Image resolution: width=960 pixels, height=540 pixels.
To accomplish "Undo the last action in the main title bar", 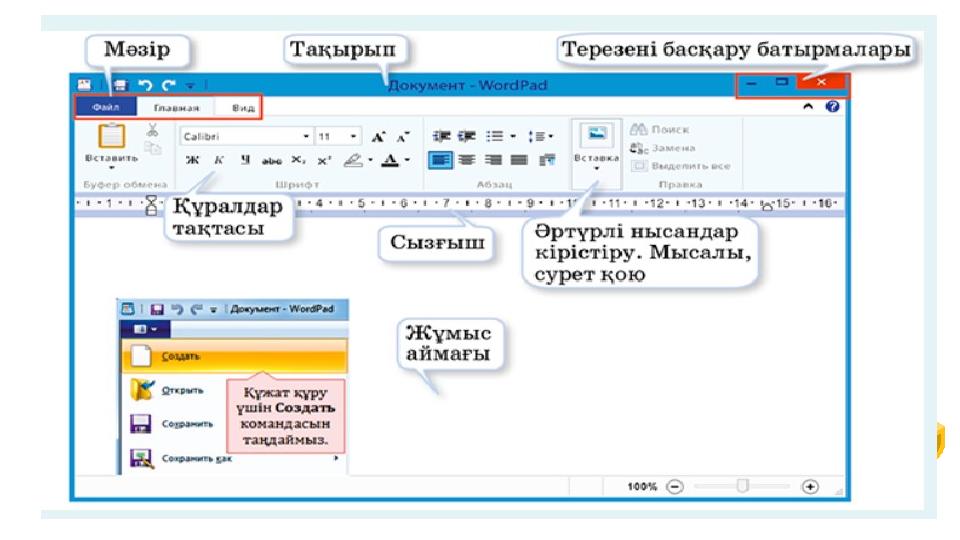I will point(145,85).
